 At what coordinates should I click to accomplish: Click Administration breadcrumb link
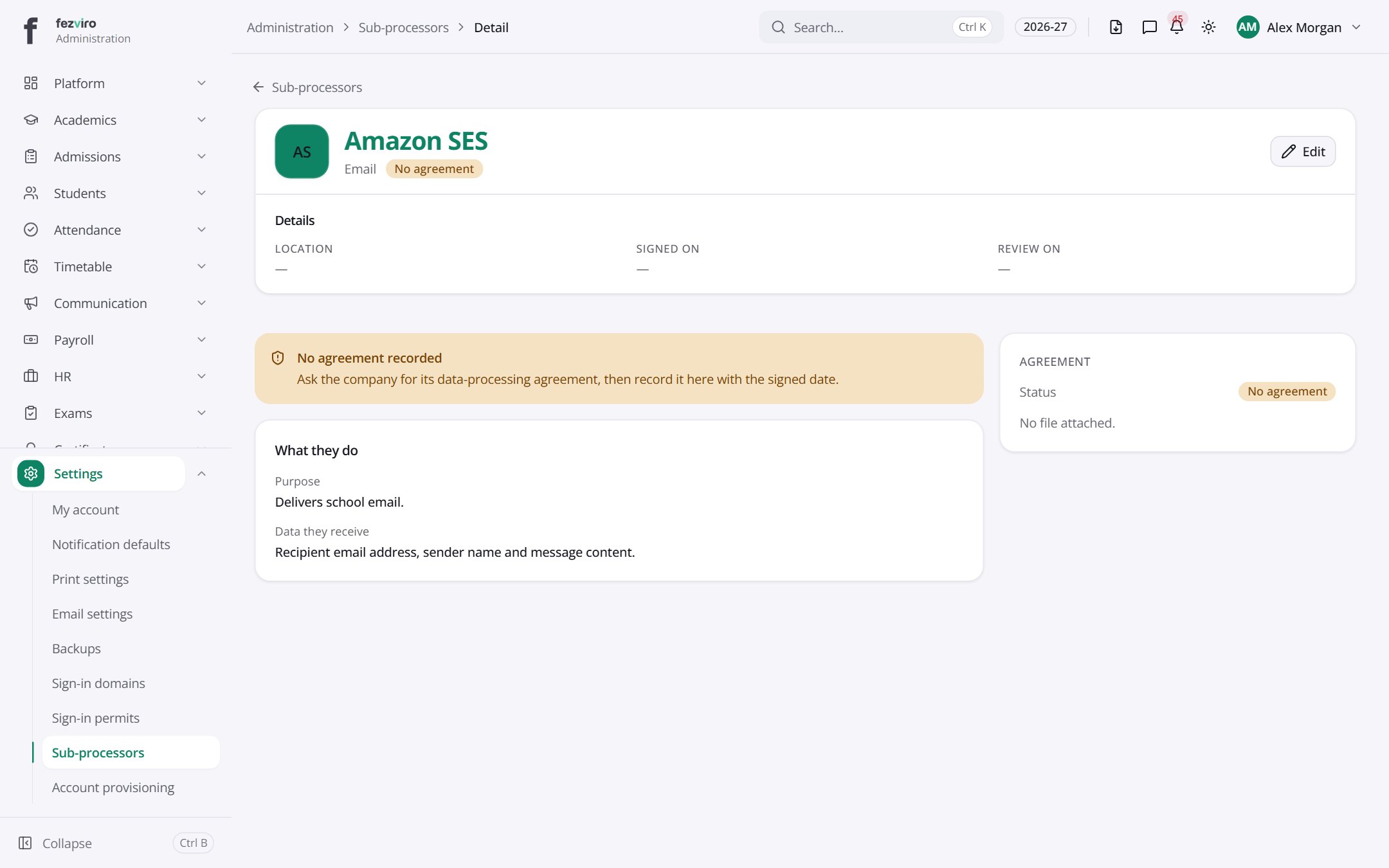coord(290,28)
